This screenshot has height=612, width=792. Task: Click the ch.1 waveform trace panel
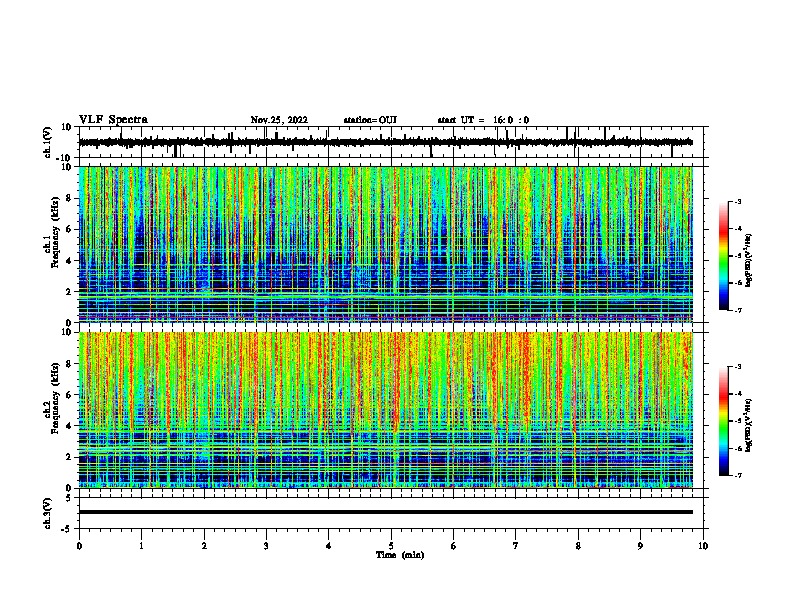point(391,142)
